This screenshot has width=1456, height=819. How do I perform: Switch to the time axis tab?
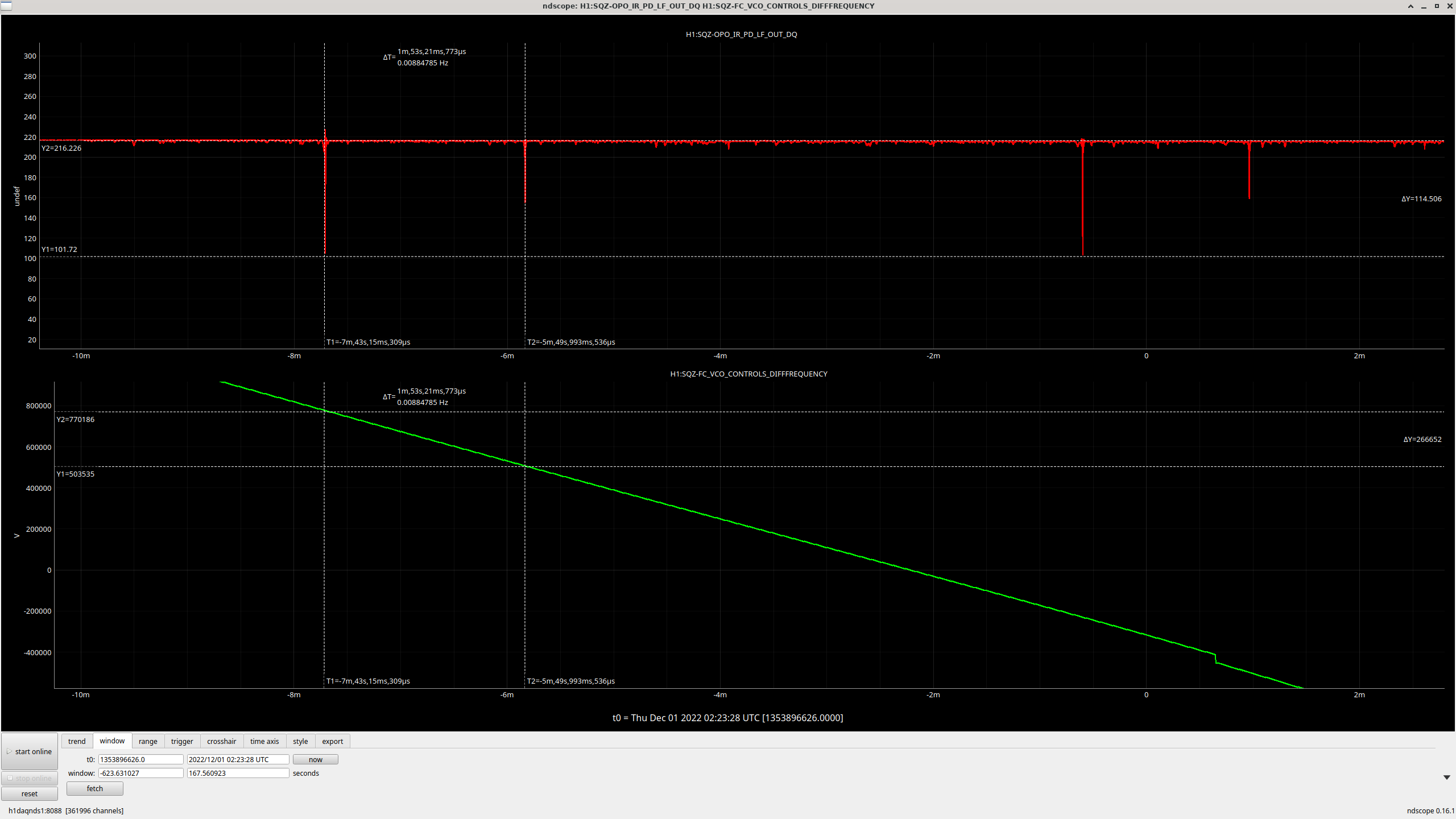tap(264, 741)
